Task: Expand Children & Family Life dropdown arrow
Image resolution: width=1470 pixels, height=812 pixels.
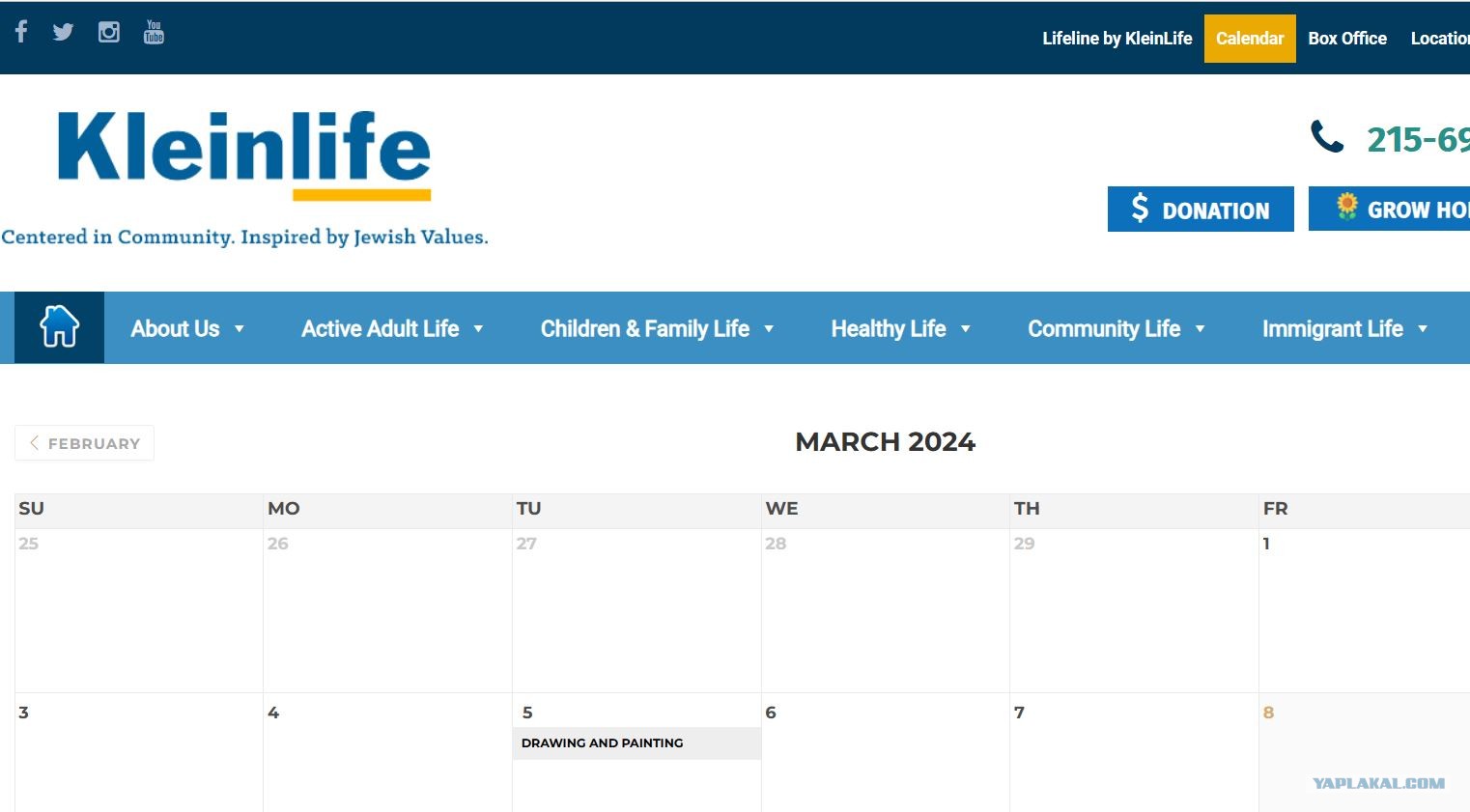Action: 769,329
